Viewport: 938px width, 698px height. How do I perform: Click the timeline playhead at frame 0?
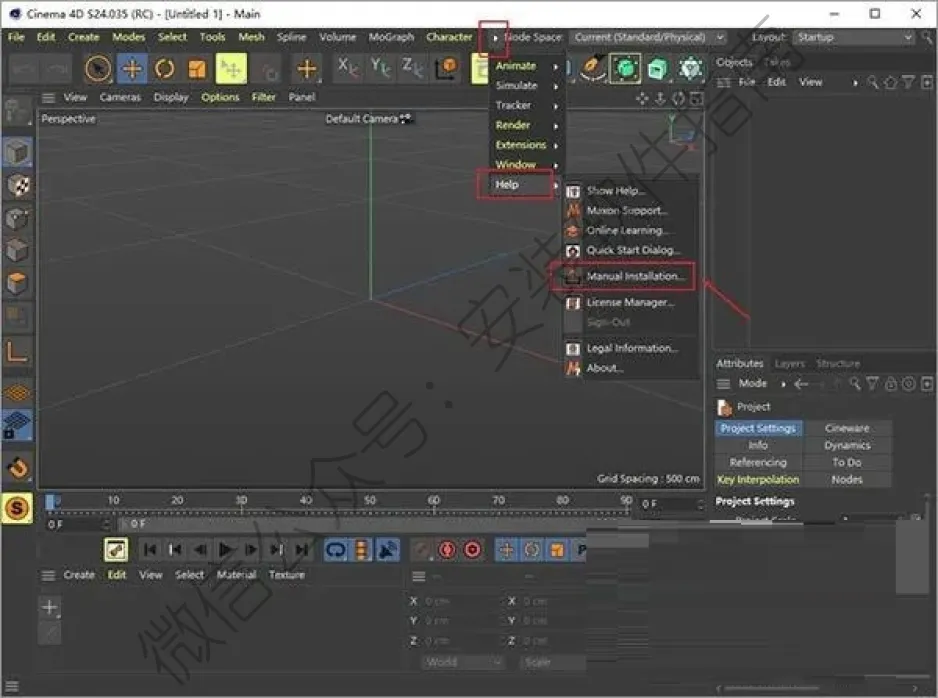pyautogui.click(x=50, y=501)
